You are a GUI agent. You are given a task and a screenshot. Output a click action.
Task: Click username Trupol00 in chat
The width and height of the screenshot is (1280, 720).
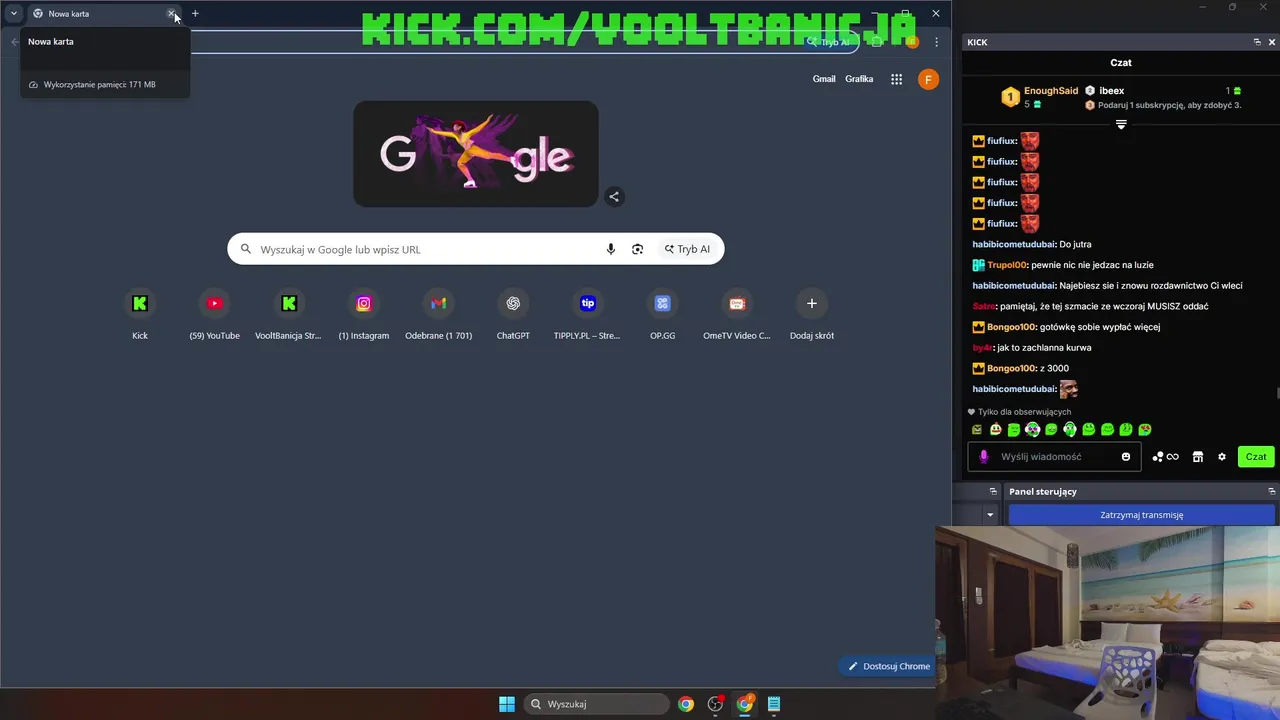coord(1007,265)
